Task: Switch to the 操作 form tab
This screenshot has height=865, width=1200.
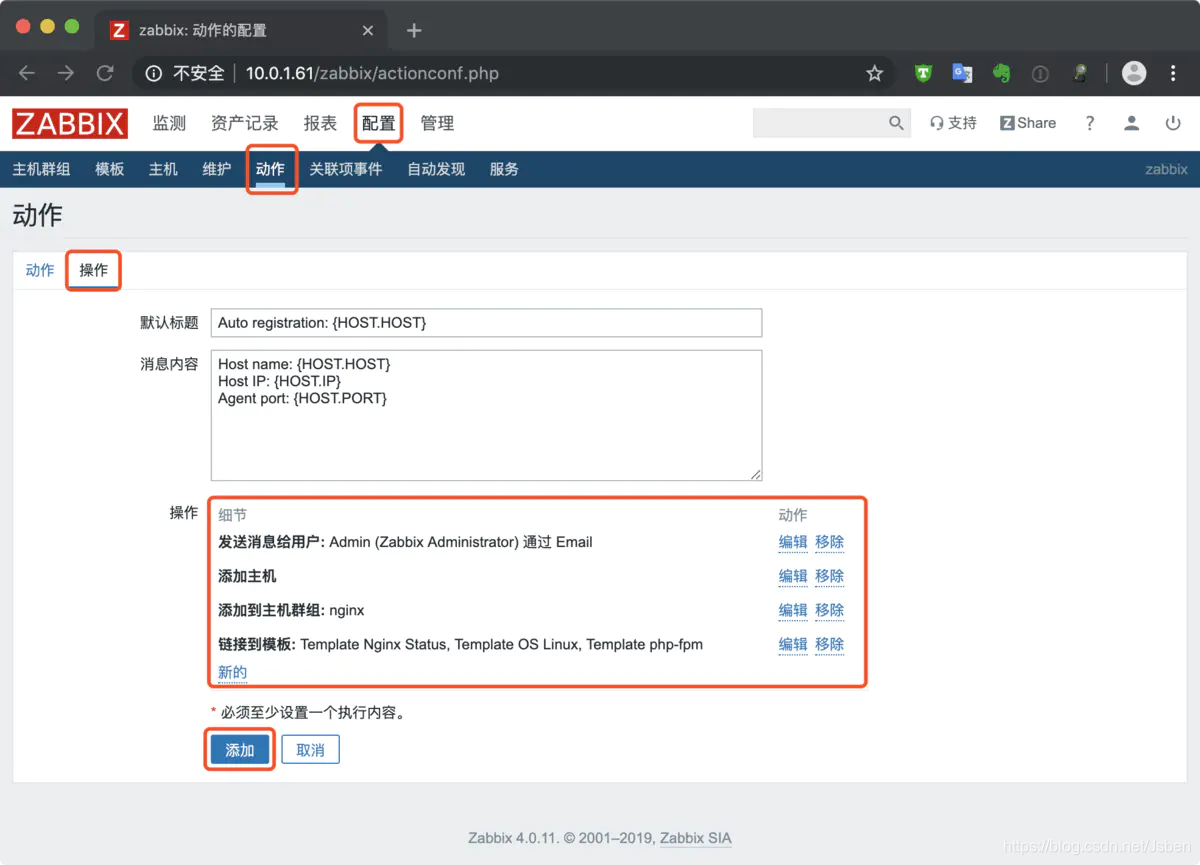Action: [94, 270]
